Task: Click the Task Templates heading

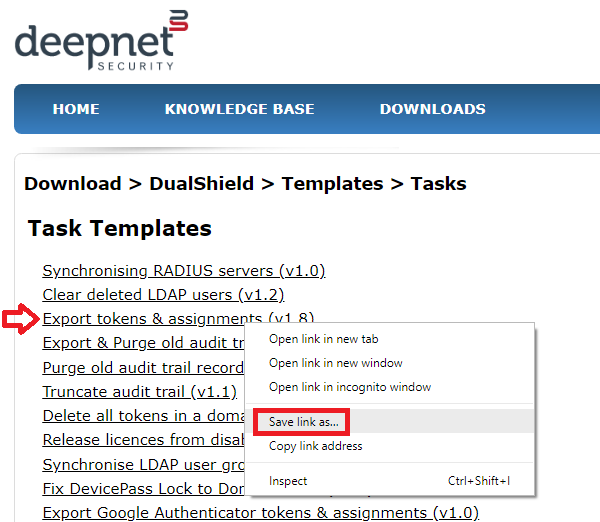Action: [119, 229]
